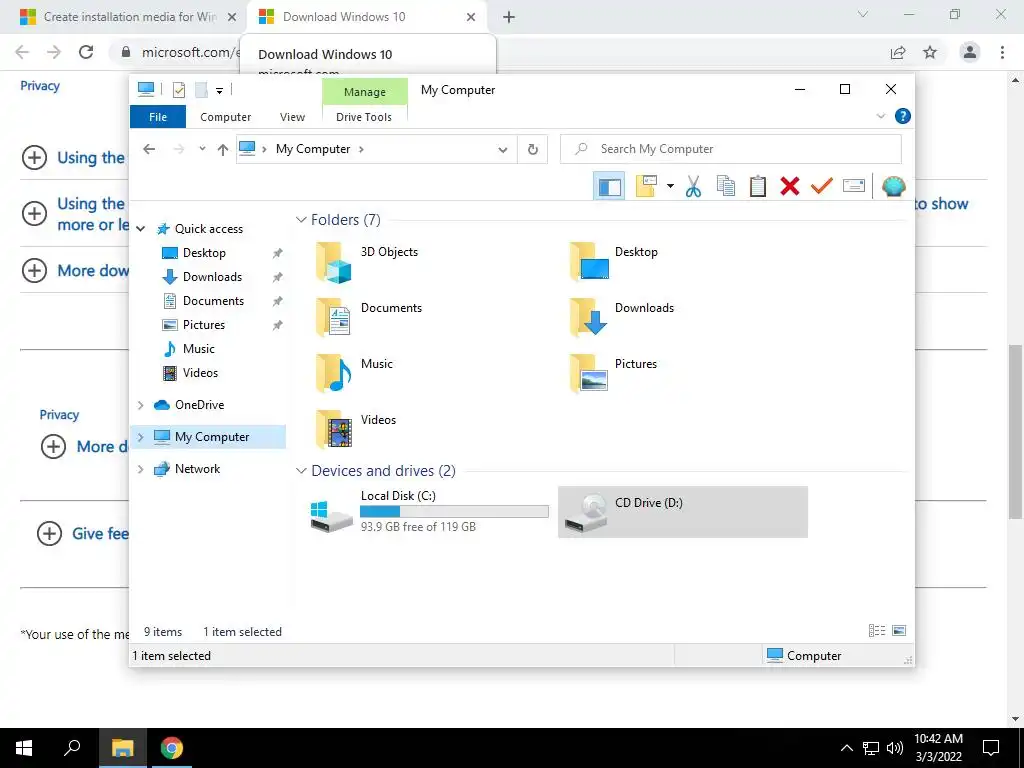Click the Manage contextual tab header
The height and width of the screenshot is (768, 1024).
[x=364, y=92]
